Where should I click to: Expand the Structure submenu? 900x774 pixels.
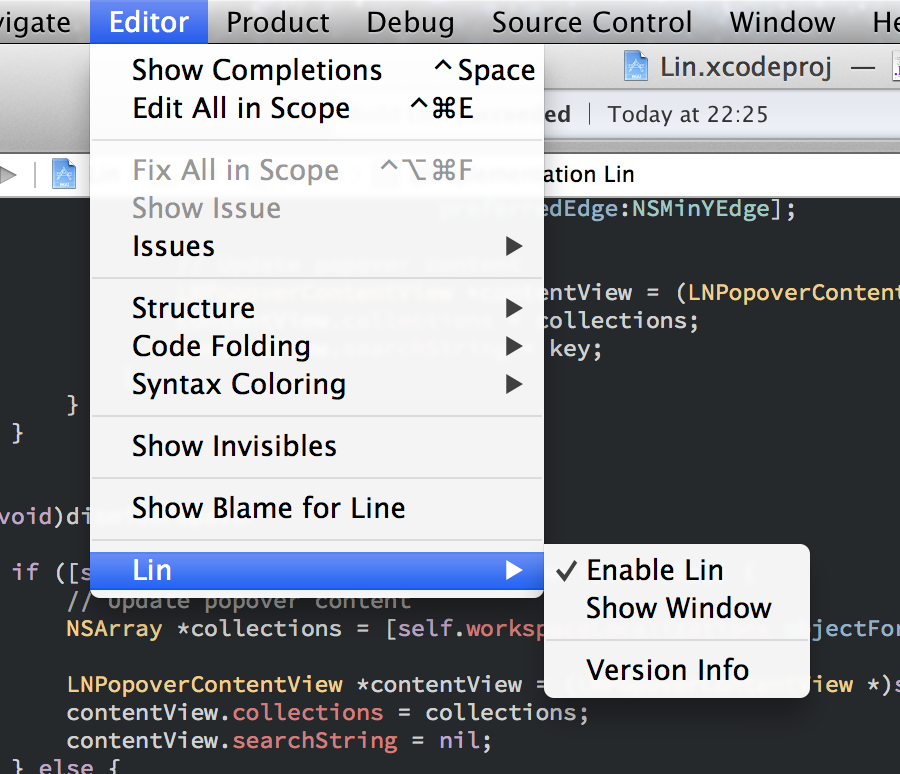click(x=193, y=308)
